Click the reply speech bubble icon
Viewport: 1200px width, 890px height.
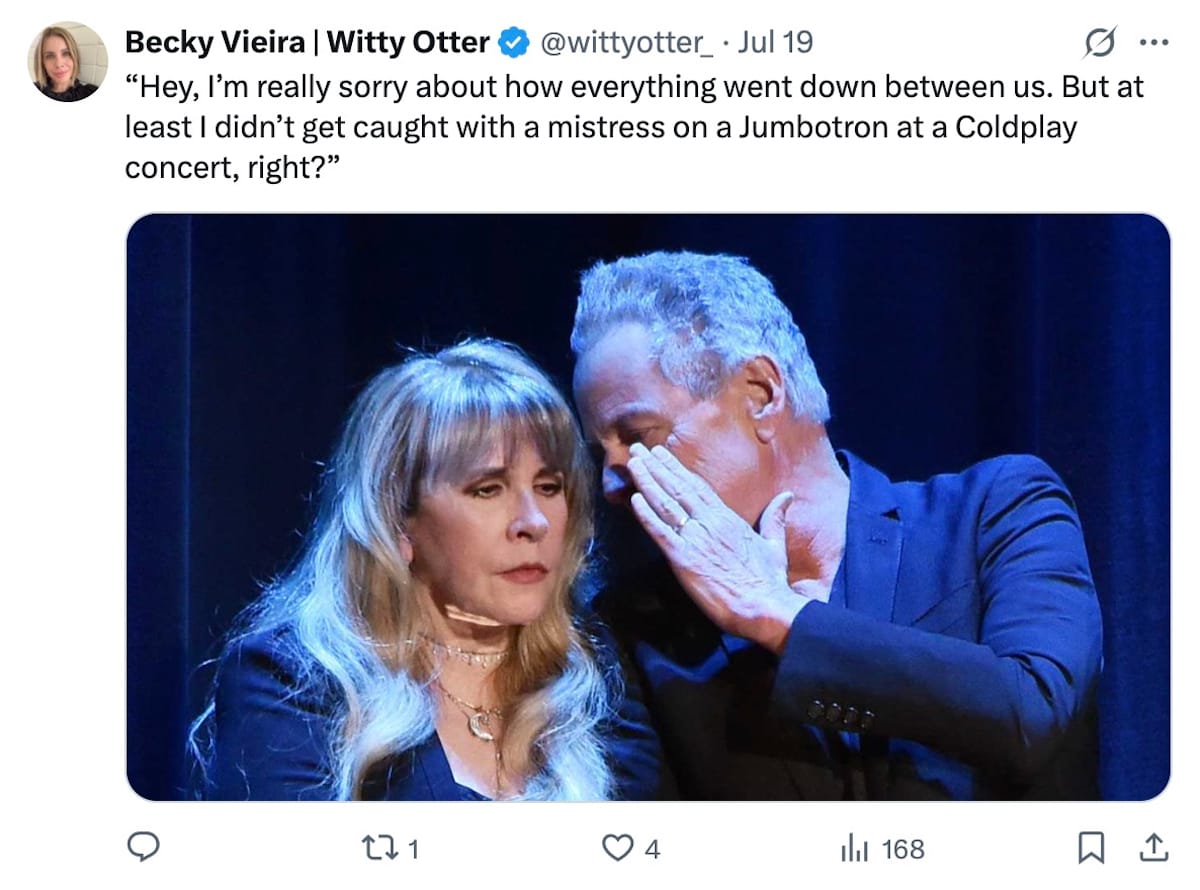click(x=144, y=849)
